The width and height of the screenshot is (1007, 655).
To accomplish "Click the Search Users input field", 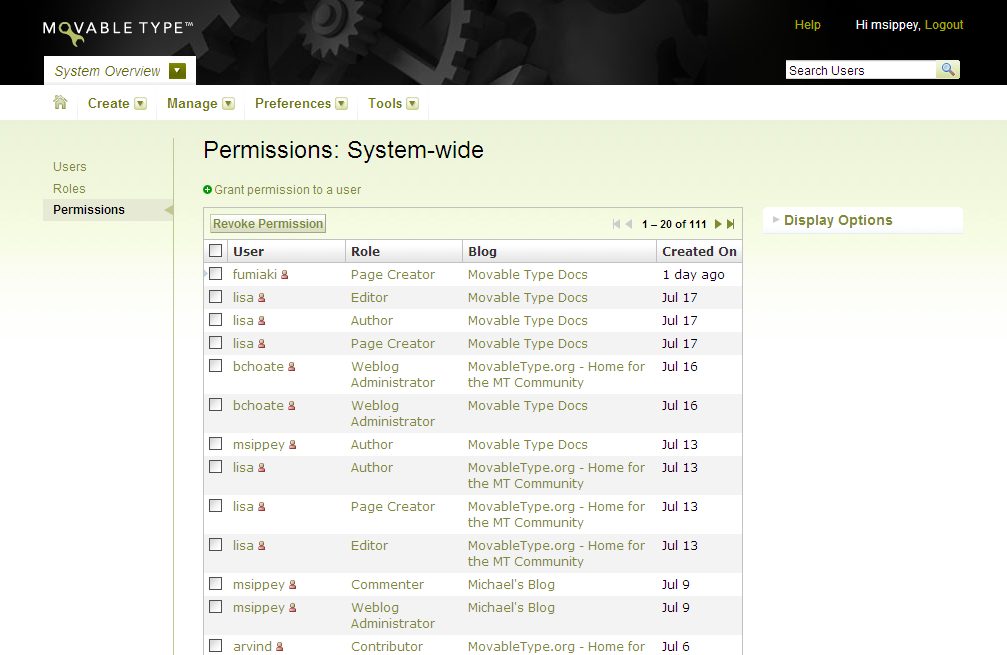I will point(860,70).
